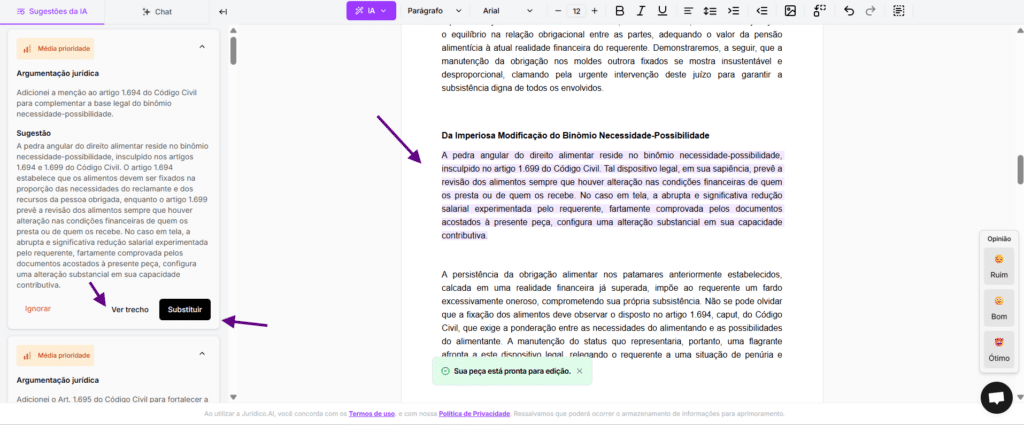Image resolution: width=1024 pixels, height=425 pixels.
Task: Click the line spacing icon
Action: pyautogui.click(x=710, y=11)
